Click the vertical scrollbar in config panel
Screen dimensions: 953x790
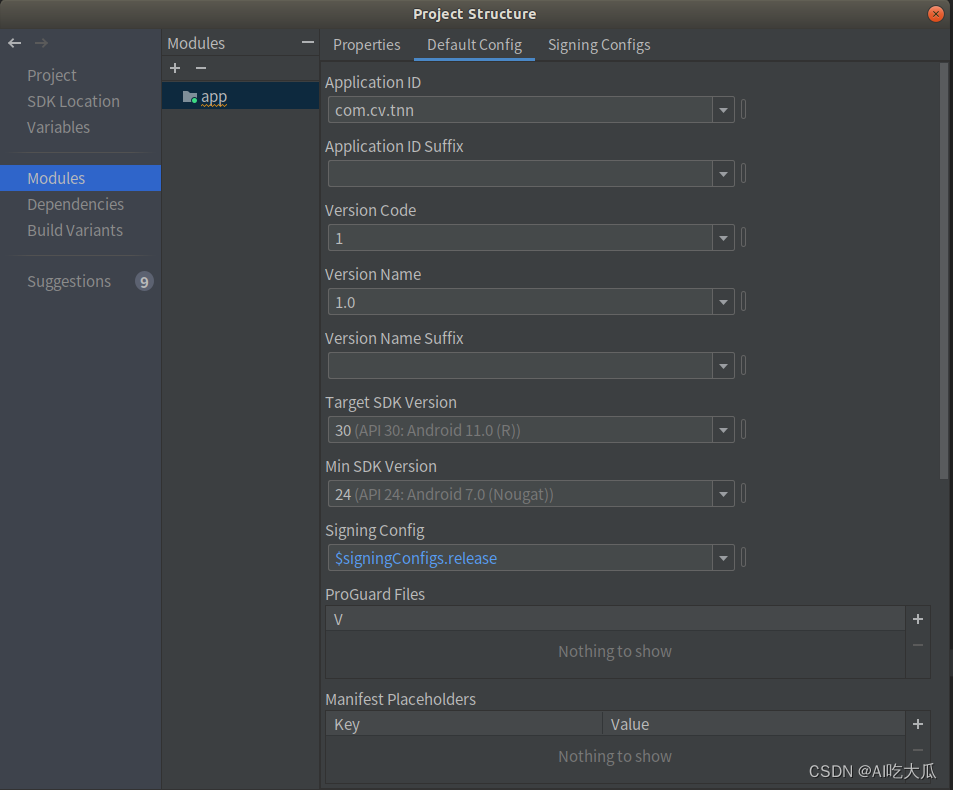pos(944,270)
